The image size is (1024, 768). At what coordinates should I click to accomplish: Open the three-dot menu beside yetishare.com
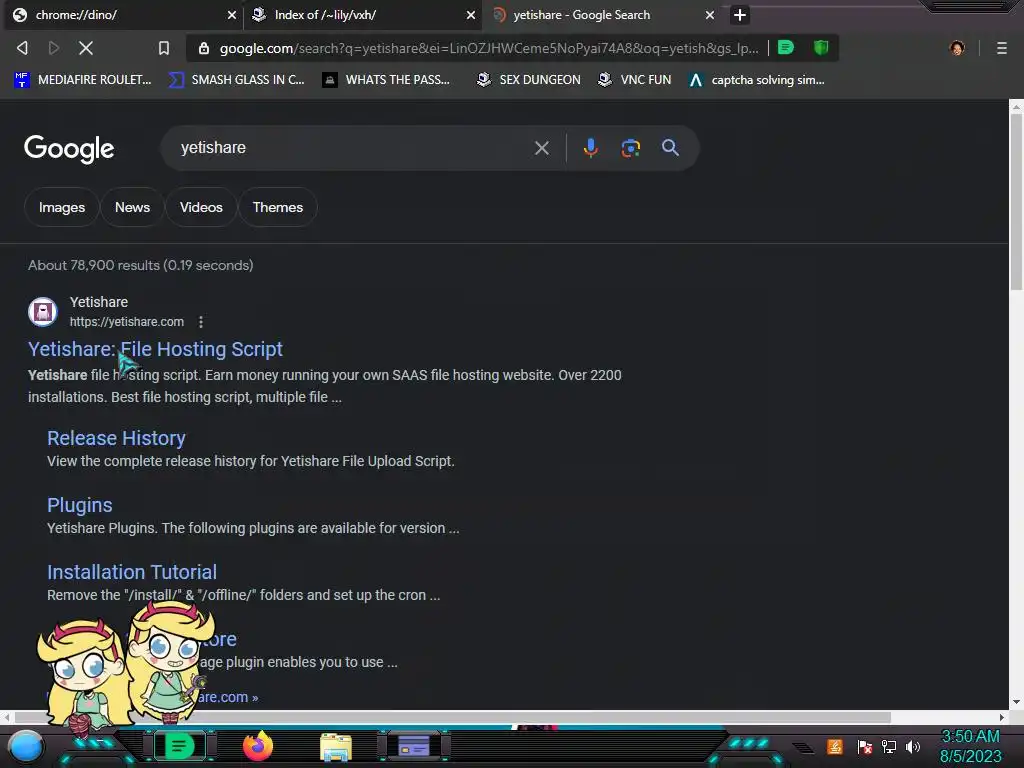pyautogui.click(x=200, y=322)
